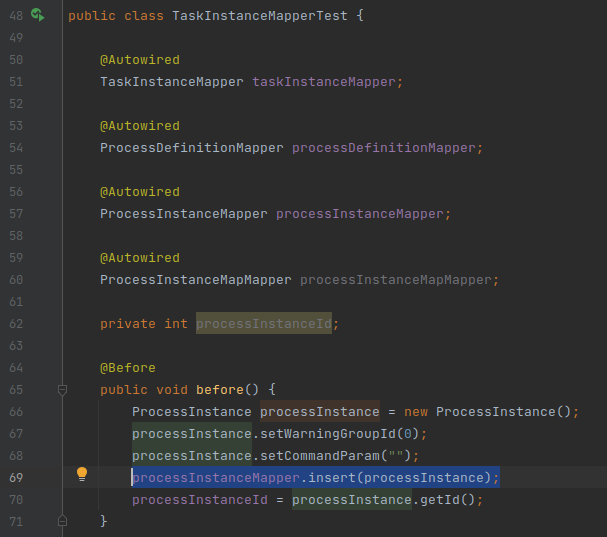Click the processInstanceId assignment on line 70
Viewport: 607px width, 537px height.
200,500
